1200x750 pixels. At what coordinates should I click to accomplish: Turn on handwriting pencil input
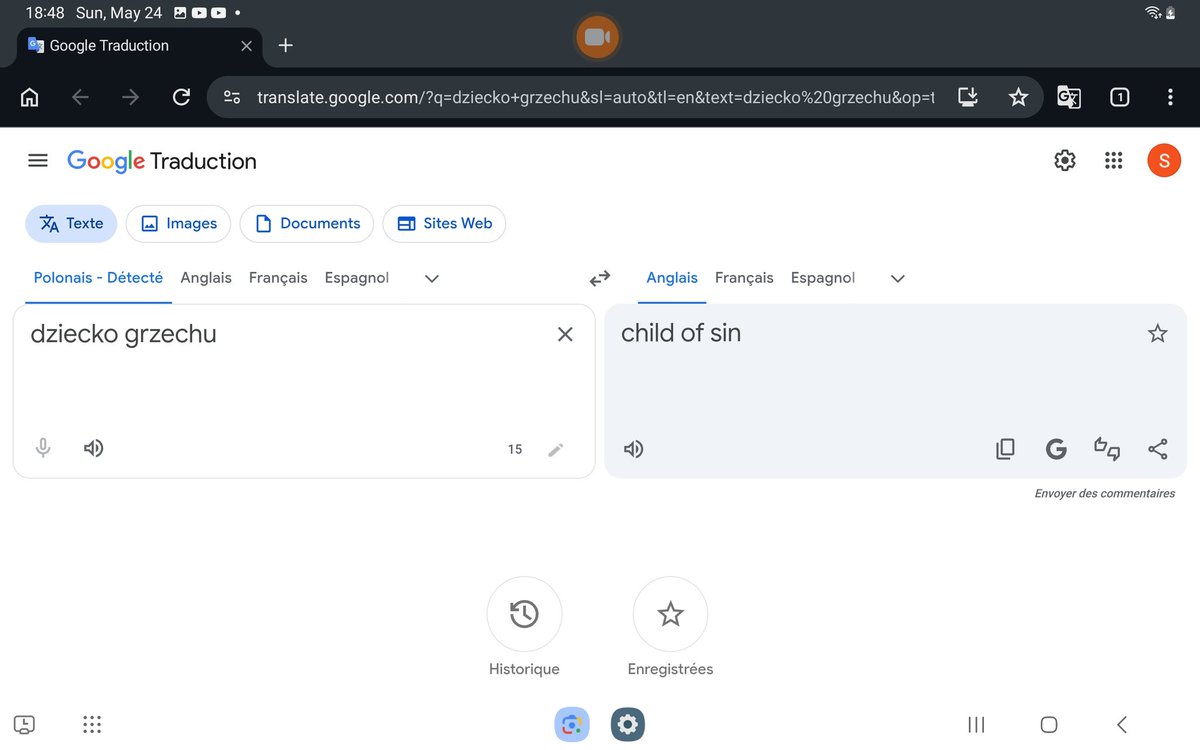point(556,449)
